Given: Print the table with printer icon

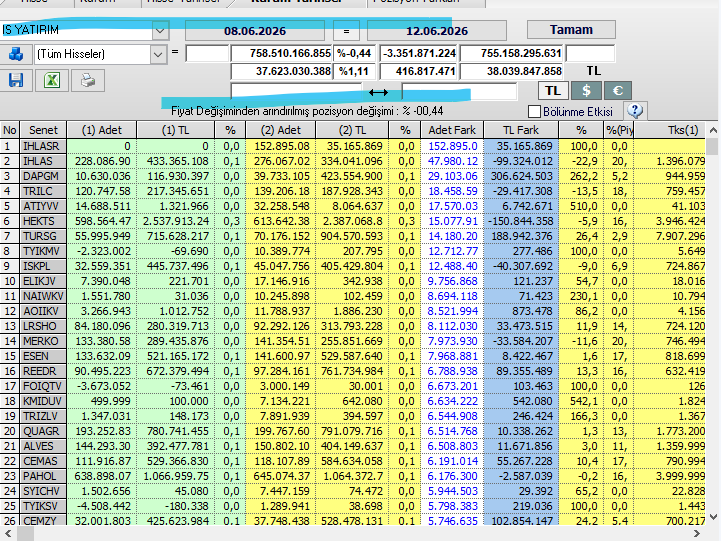Looking at the screenshot, I should click(x=88, y=80).
